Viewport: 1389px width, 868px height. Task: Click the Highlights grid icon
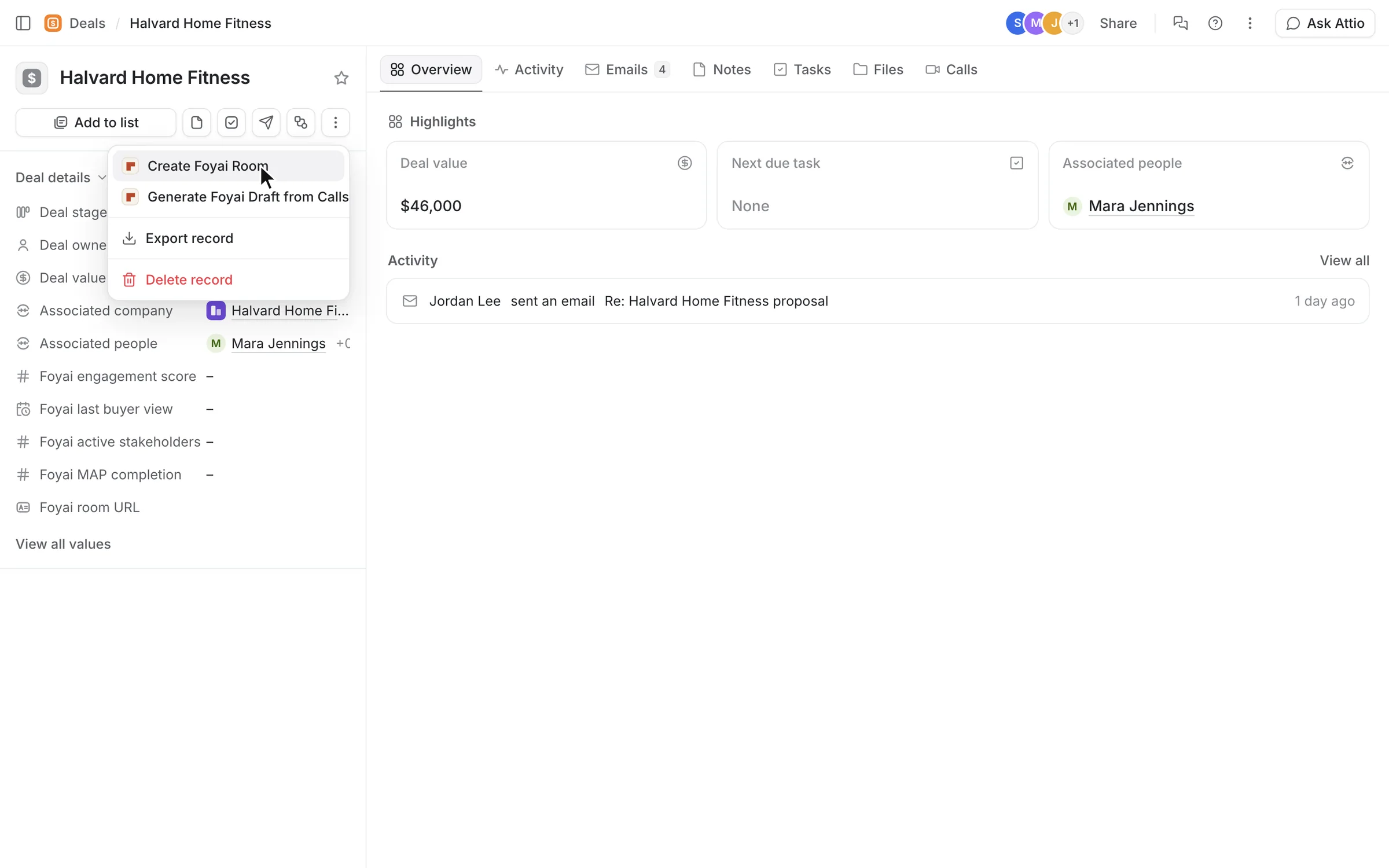(x=395, y=122)
